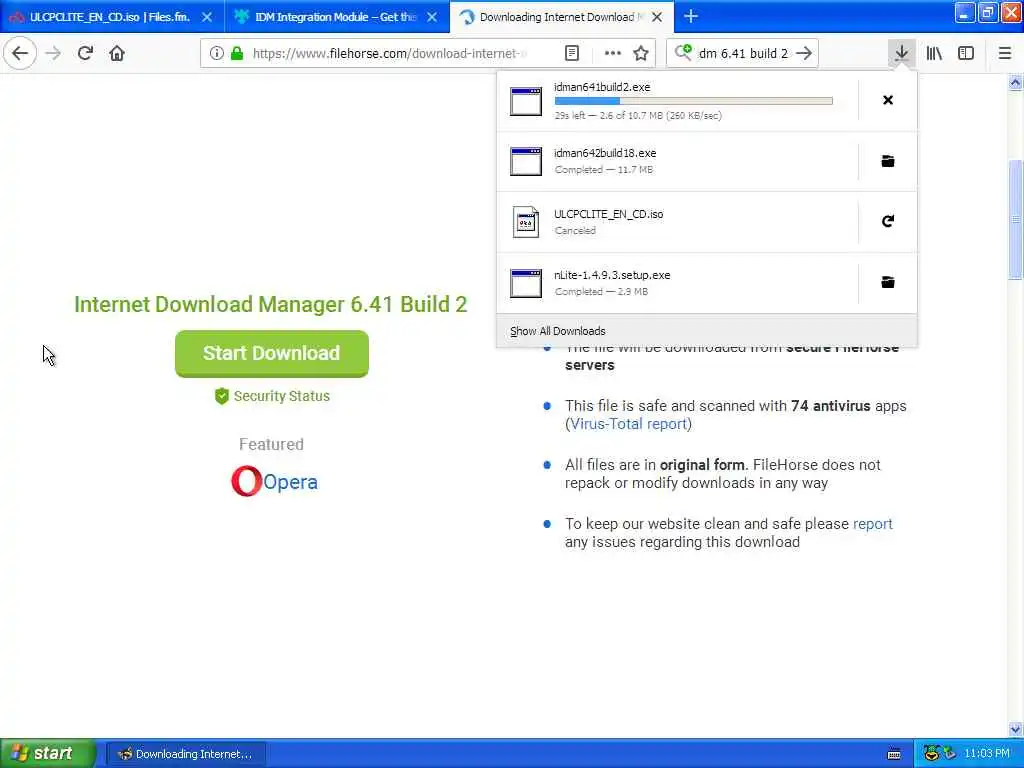Click the scrollbar down arrow
Viewport: 1024px width, 768px height.
[1015, 729]
